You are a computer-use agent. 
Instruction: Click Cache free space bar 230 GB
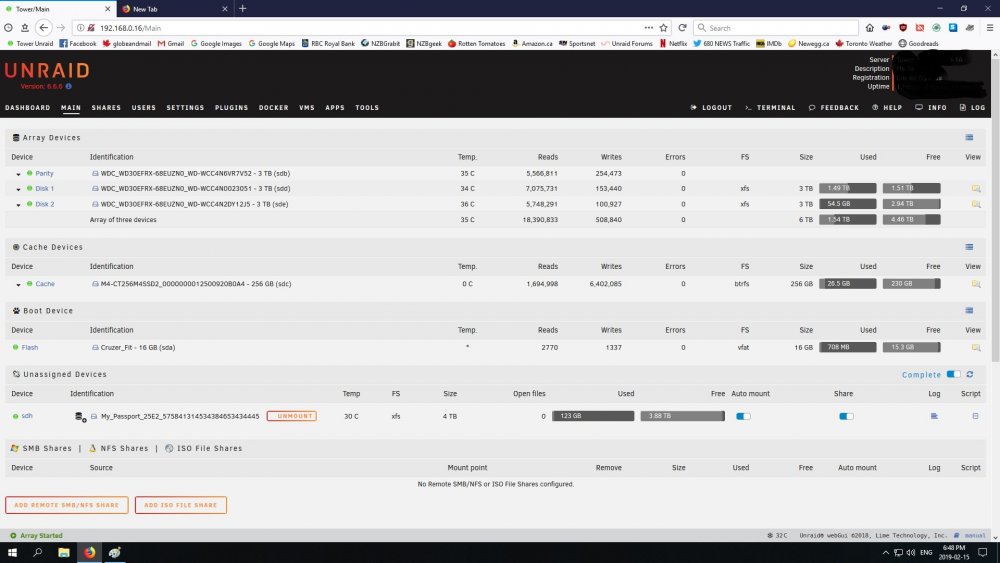[x=911, y=284]
